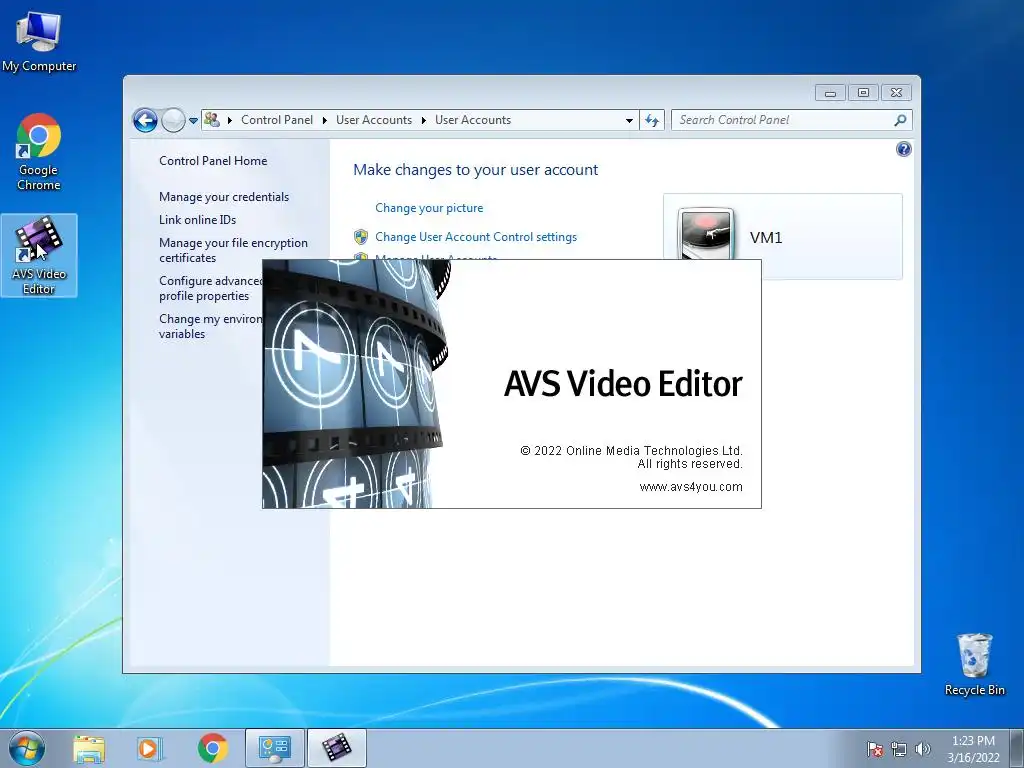Open the network icon in system tray
This screenshot has height=768, width=1024.
pos(899,749)
